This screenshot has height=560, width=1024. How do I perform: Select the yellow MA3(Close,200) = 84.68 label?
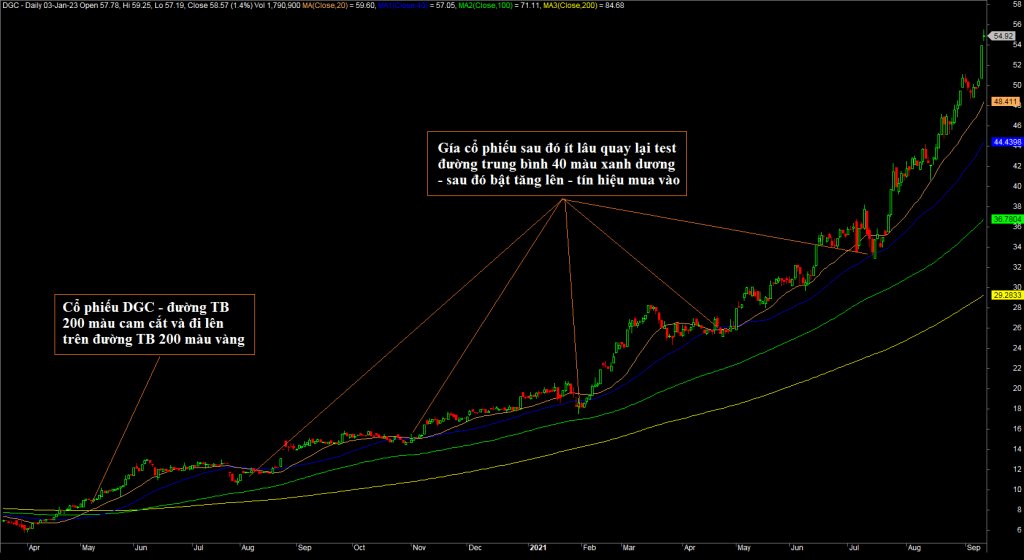point(584,5)
